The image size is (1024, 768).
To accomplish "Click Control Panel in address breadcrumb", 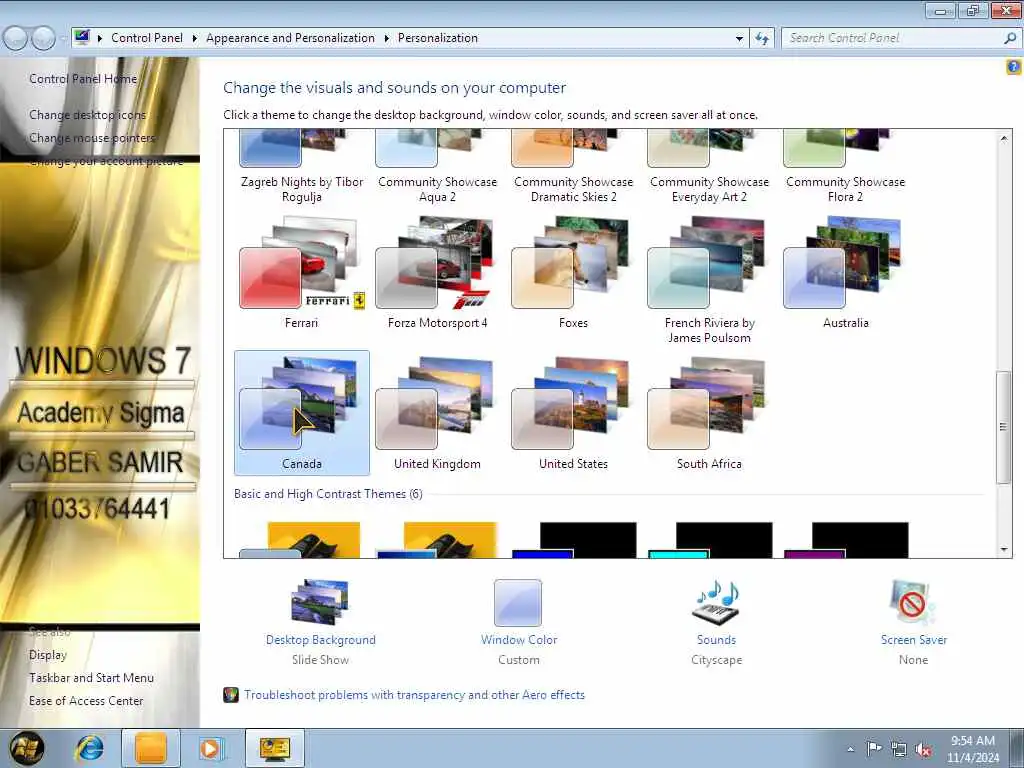I will click(147, 38).
